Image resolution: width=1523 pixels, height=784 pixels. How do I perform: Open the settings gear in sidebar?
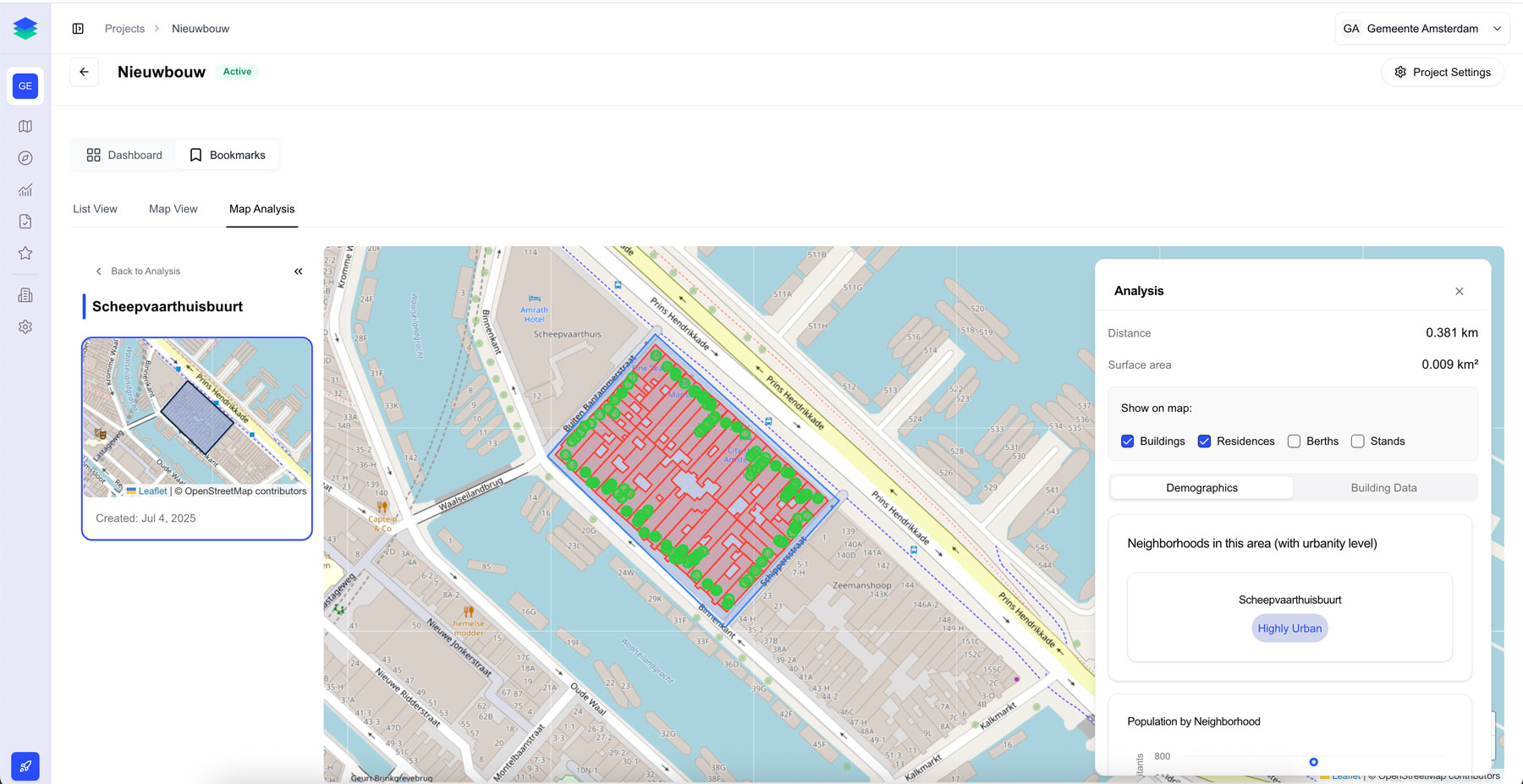coord(25,327)
